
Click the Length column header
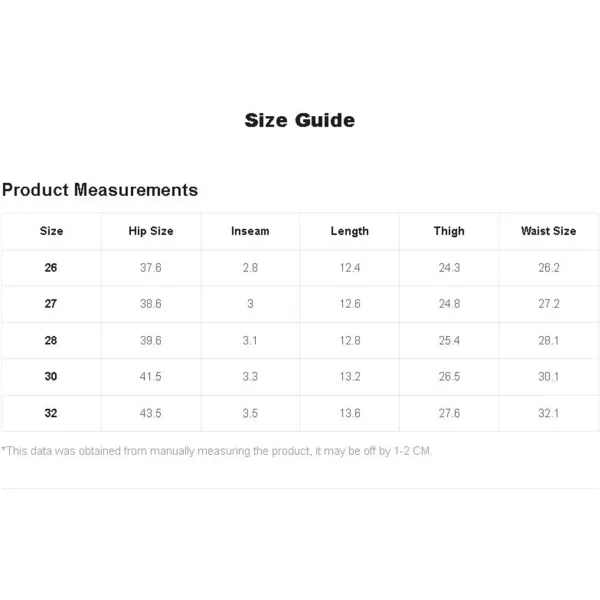coord(350,231)
